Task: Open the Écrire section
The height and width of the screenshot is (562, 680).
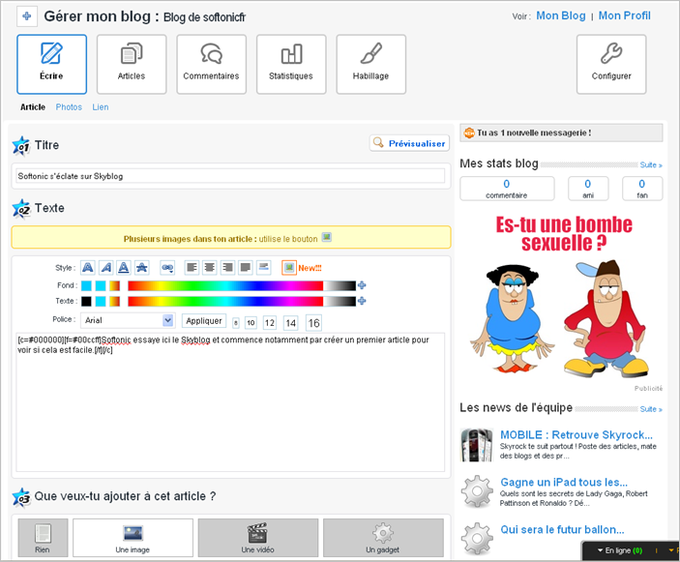Action: 52,64
